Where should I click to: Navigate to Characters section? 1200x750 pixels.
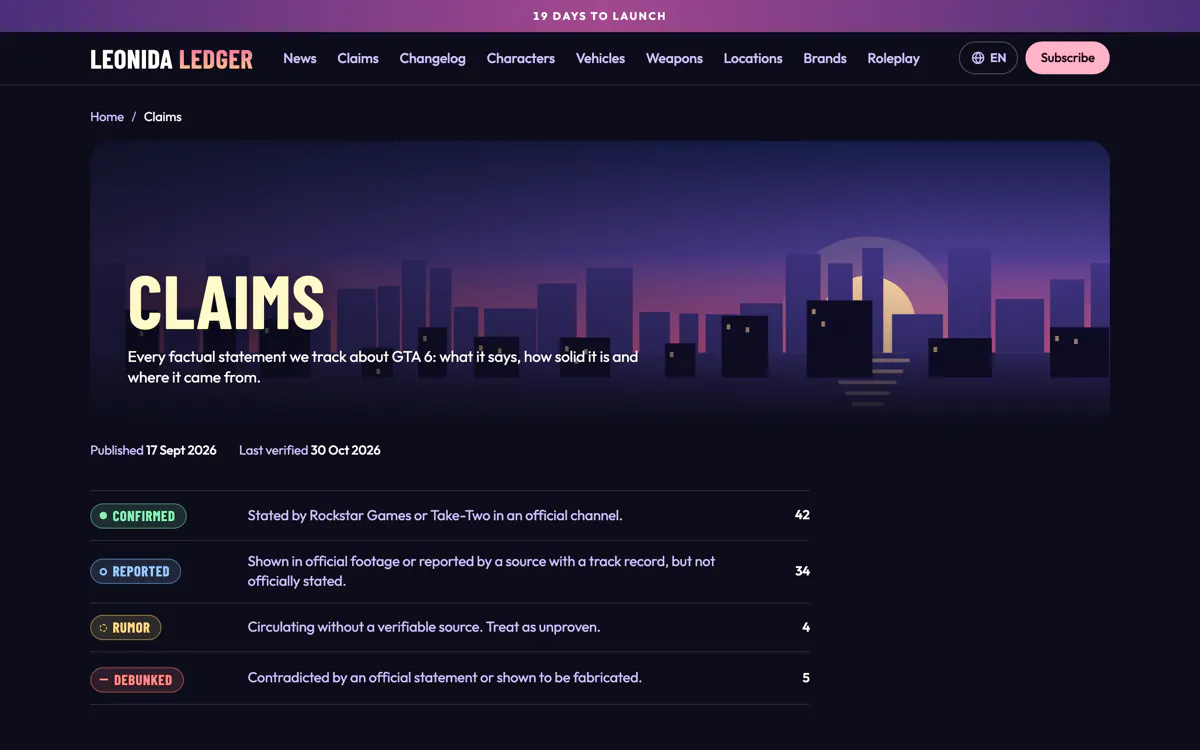(x=520, y=58)
